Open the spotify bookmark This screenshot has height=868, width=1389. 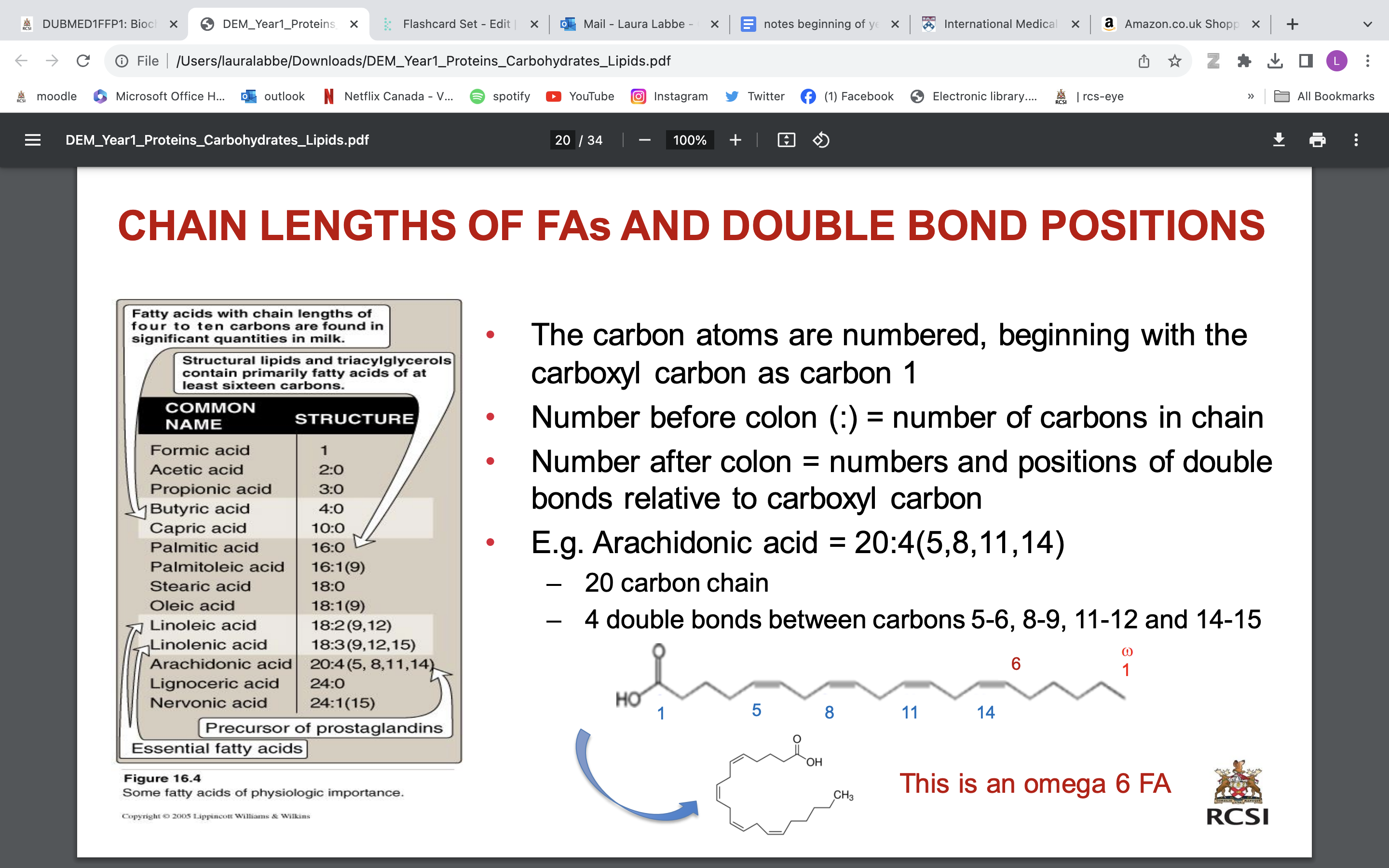[x=501, y=96]
